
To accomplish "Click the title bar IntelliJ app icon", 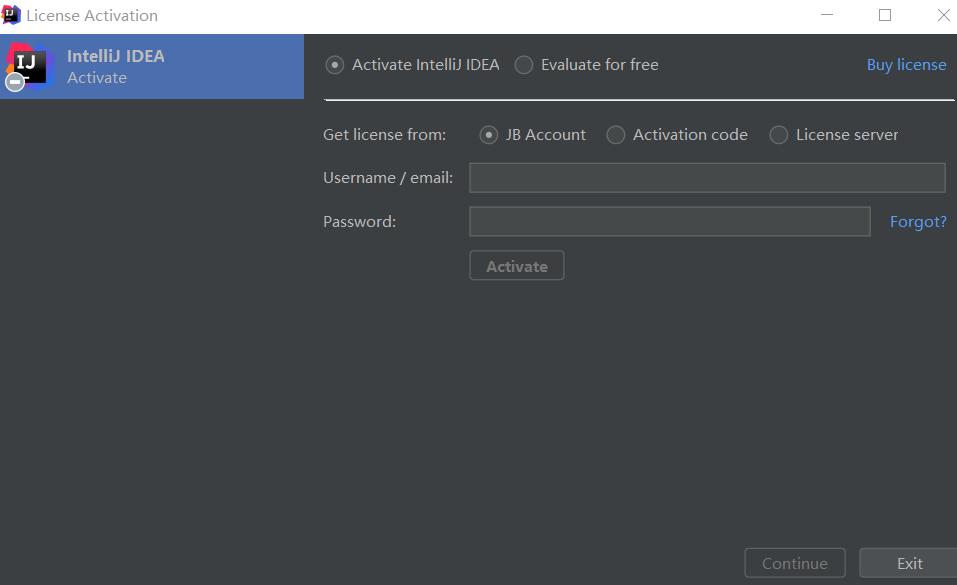I will click(x=11, y=15).
